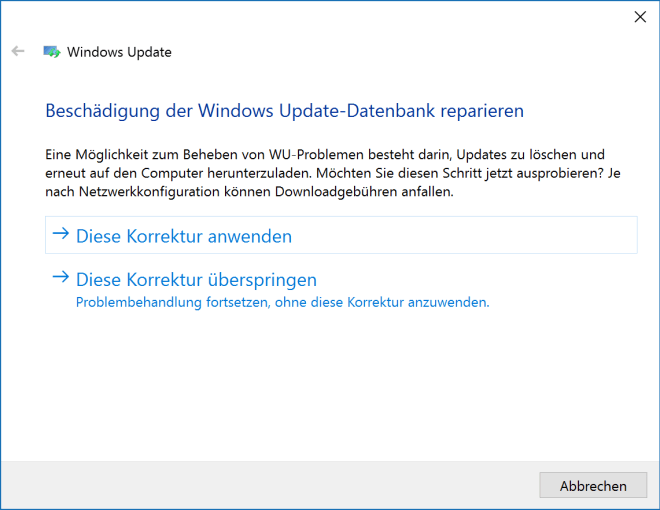Click the line starting erneut auf den Computer
660x510 pixels.
pos(333,173)
